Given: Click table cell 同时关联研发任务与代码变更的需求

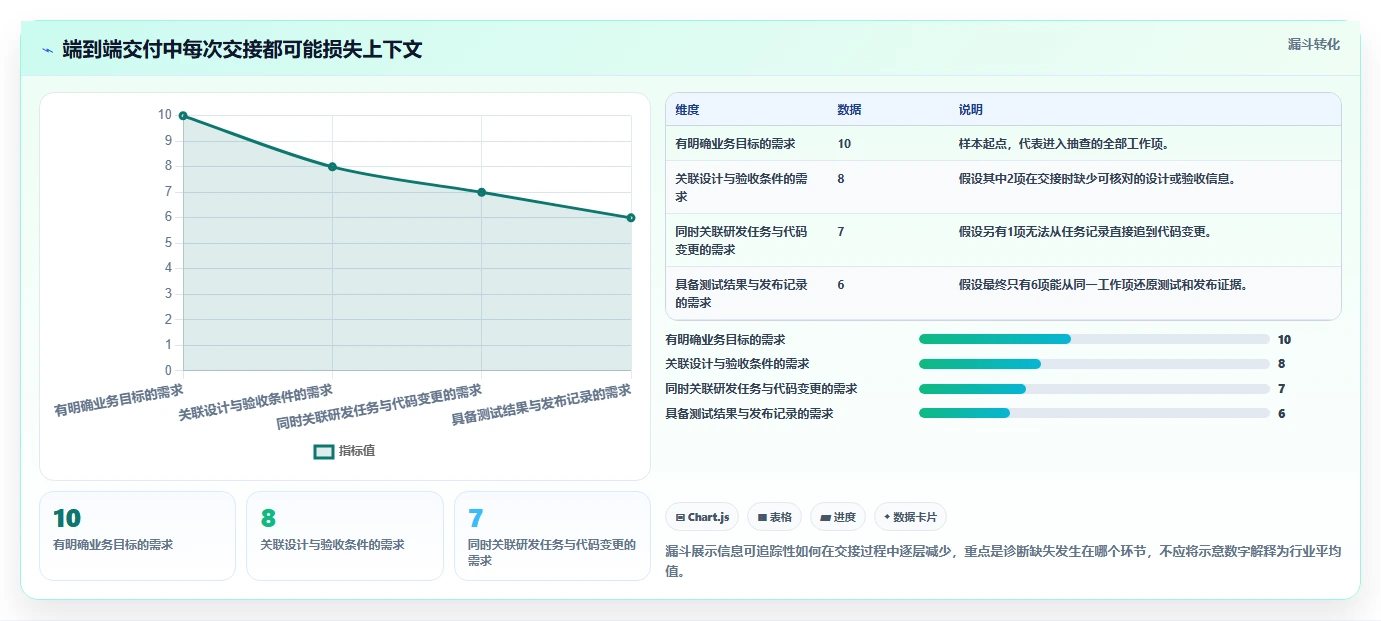Looking at the screenshot, I should [x=742, y=240].
